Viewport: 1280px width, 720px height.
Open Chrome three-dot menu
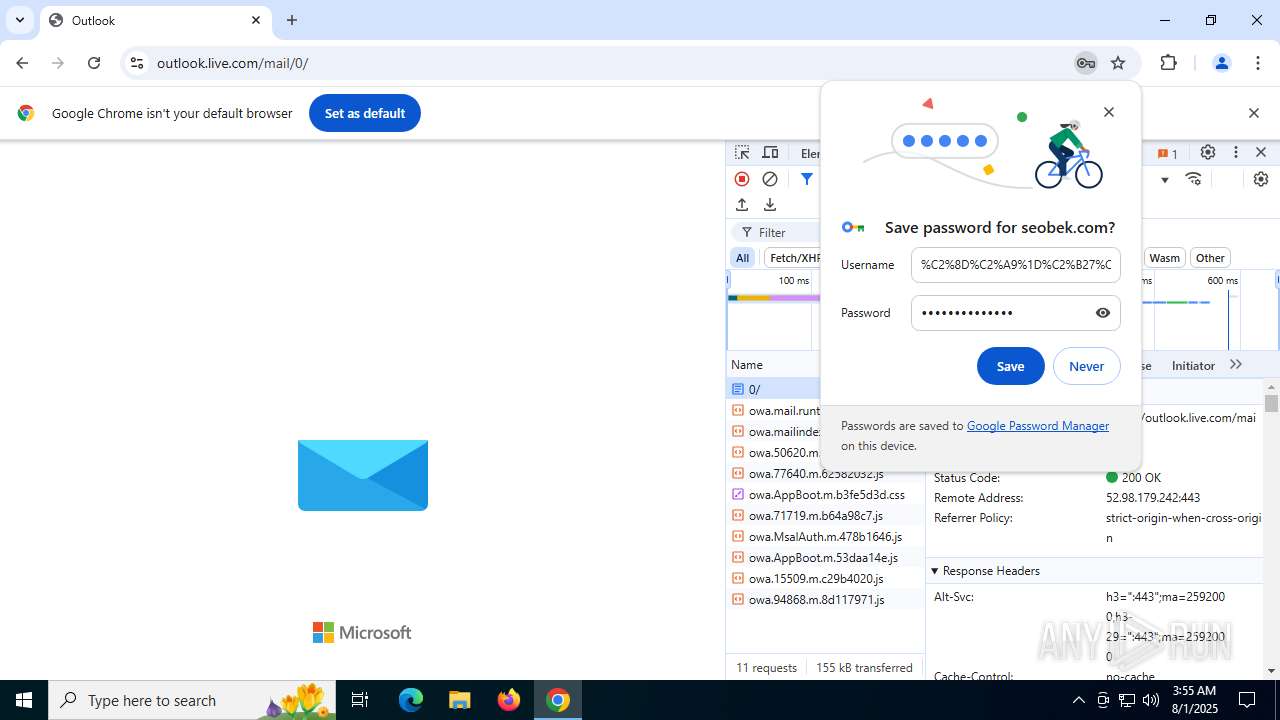[1258, 63]
